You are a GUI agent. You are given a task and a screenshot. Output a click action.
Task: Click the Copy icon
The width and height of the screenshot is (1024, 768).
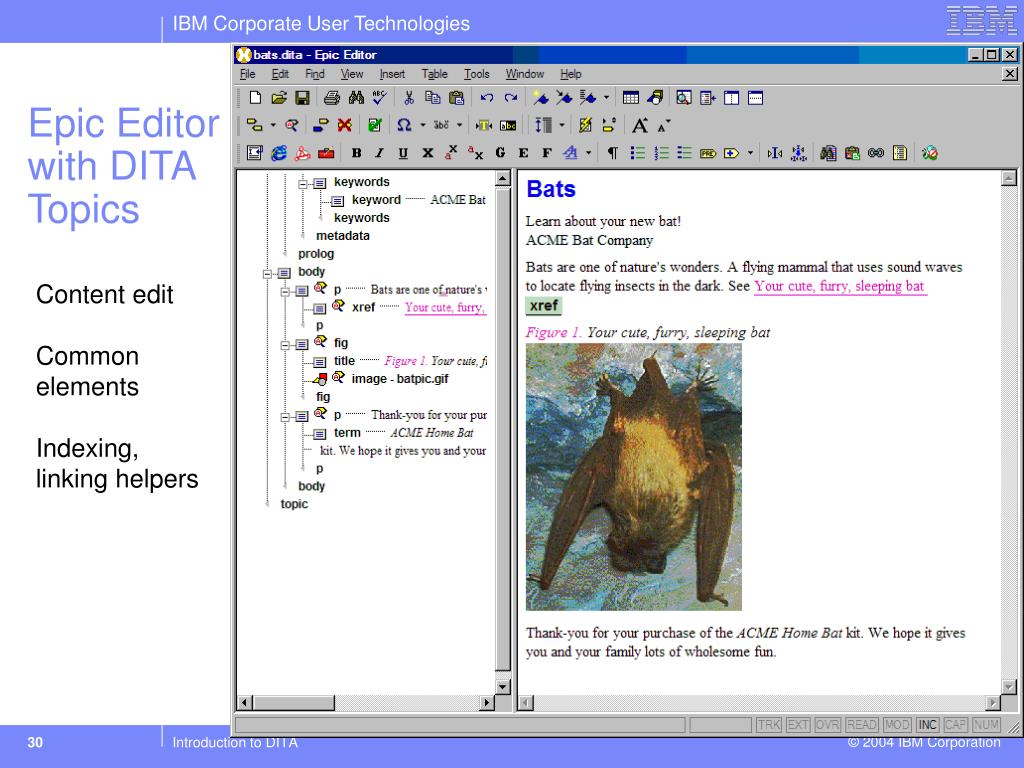click(432, 98)
